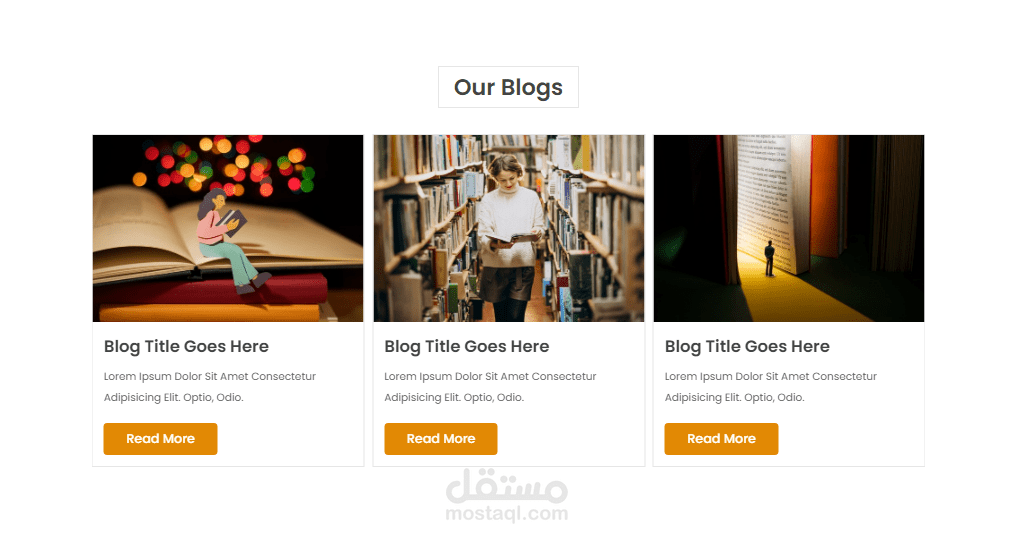This screenshot has width=1014, height=535.
Task: Click the first card's Lorem Ipsum description text
Action: coord(210,387)
